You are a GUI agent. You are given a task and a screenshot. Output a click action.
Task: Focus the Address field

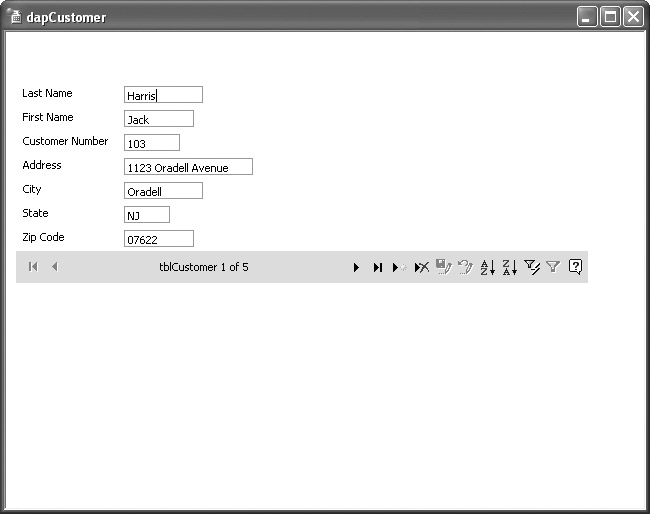(x=188, y=167)
